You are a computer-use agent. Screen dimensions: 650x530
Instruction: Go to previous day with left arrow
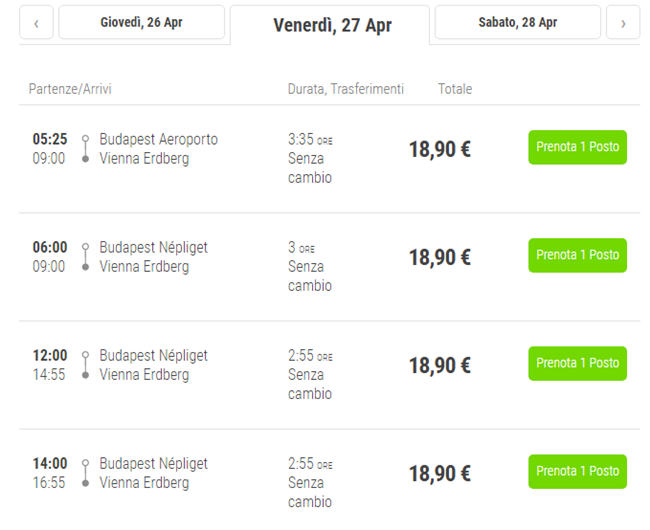[x=36, y=23]
